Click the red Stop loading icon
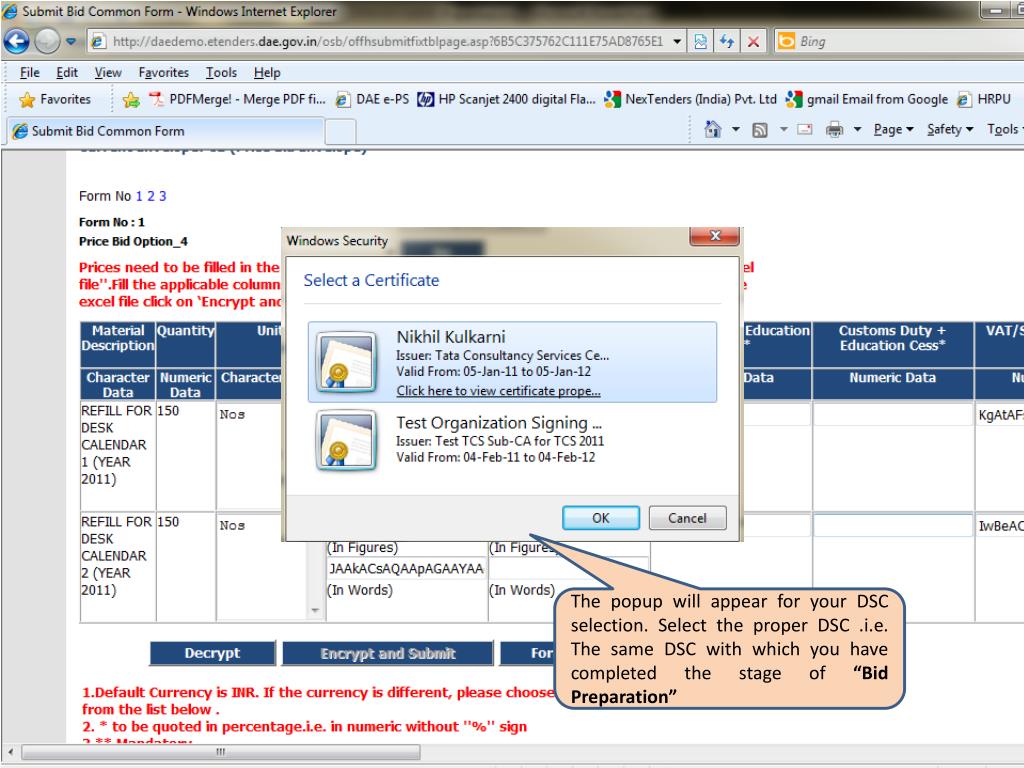The height and width of the screenshot is (768, 1024). pyautogui.click(x=753, y=42)
